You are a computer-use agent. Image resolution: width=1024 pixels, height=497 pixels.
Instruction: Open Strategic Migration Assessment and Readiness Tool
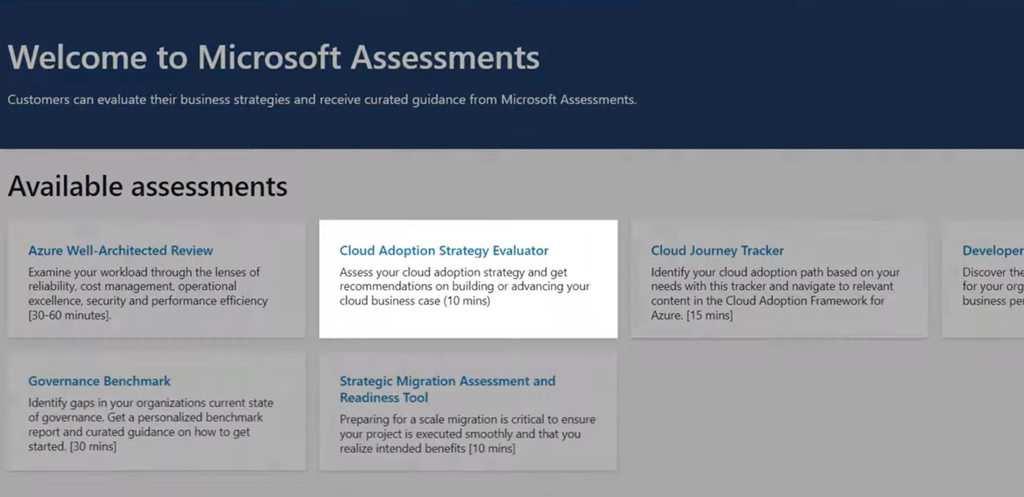click(x=447, y=389)
